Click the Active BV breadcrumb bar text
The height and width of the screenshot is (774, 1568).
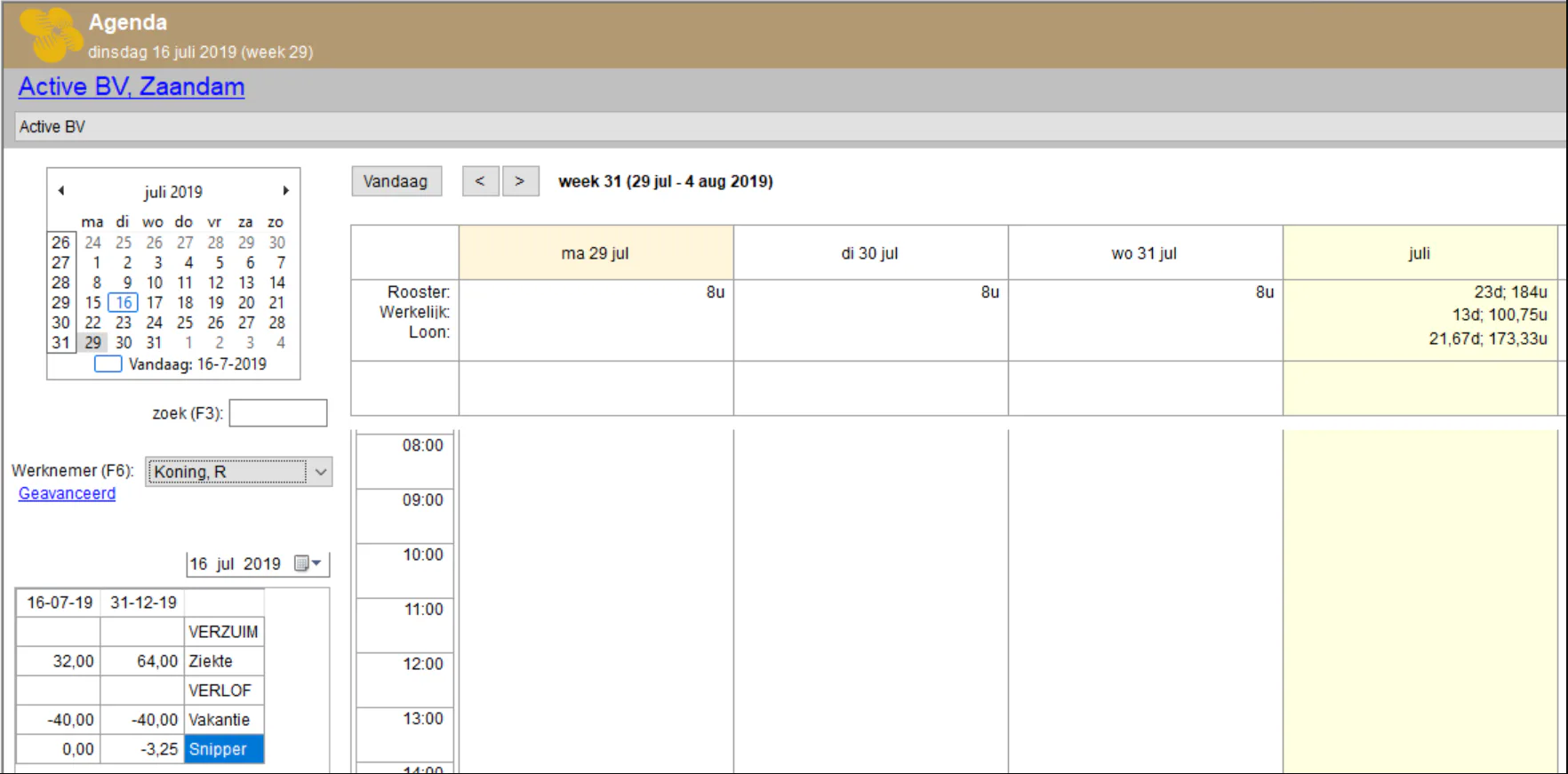tap(52, 127)
